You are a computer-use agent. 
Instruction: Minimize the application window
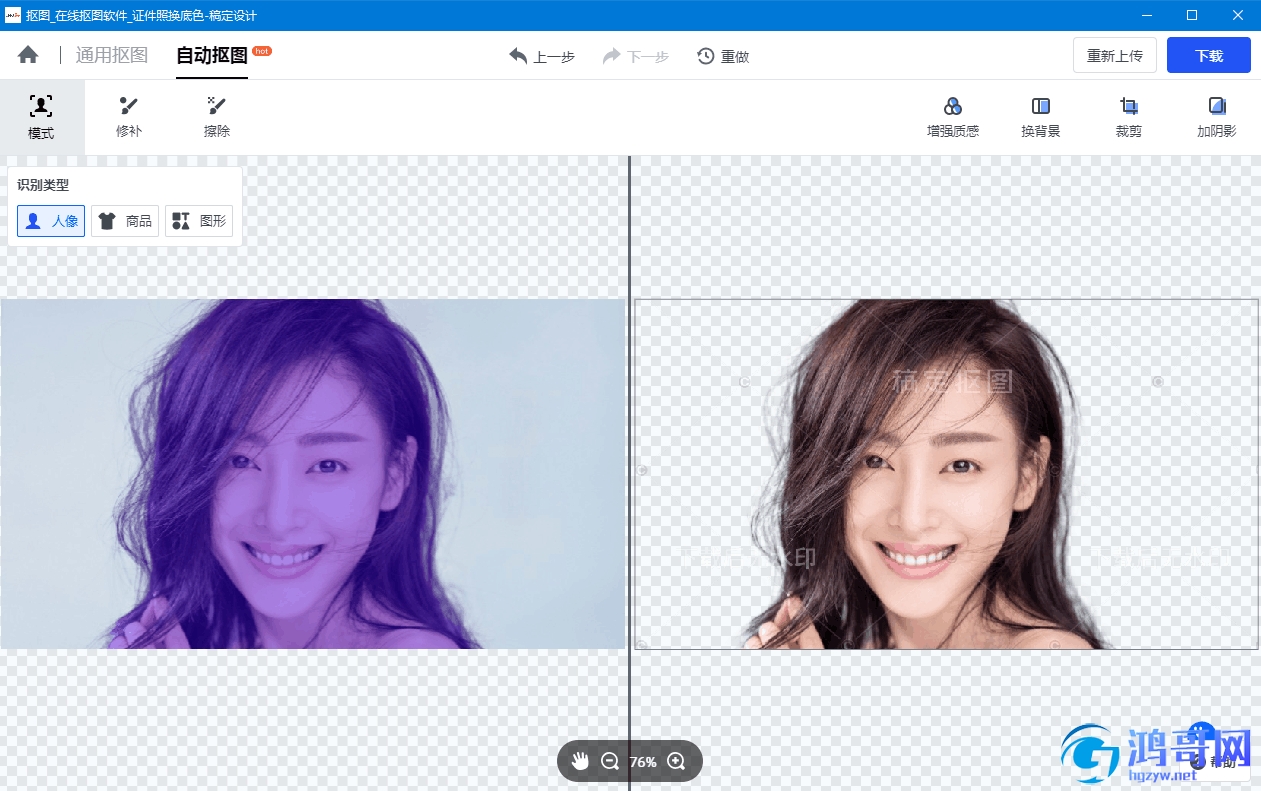point(1145,15)
